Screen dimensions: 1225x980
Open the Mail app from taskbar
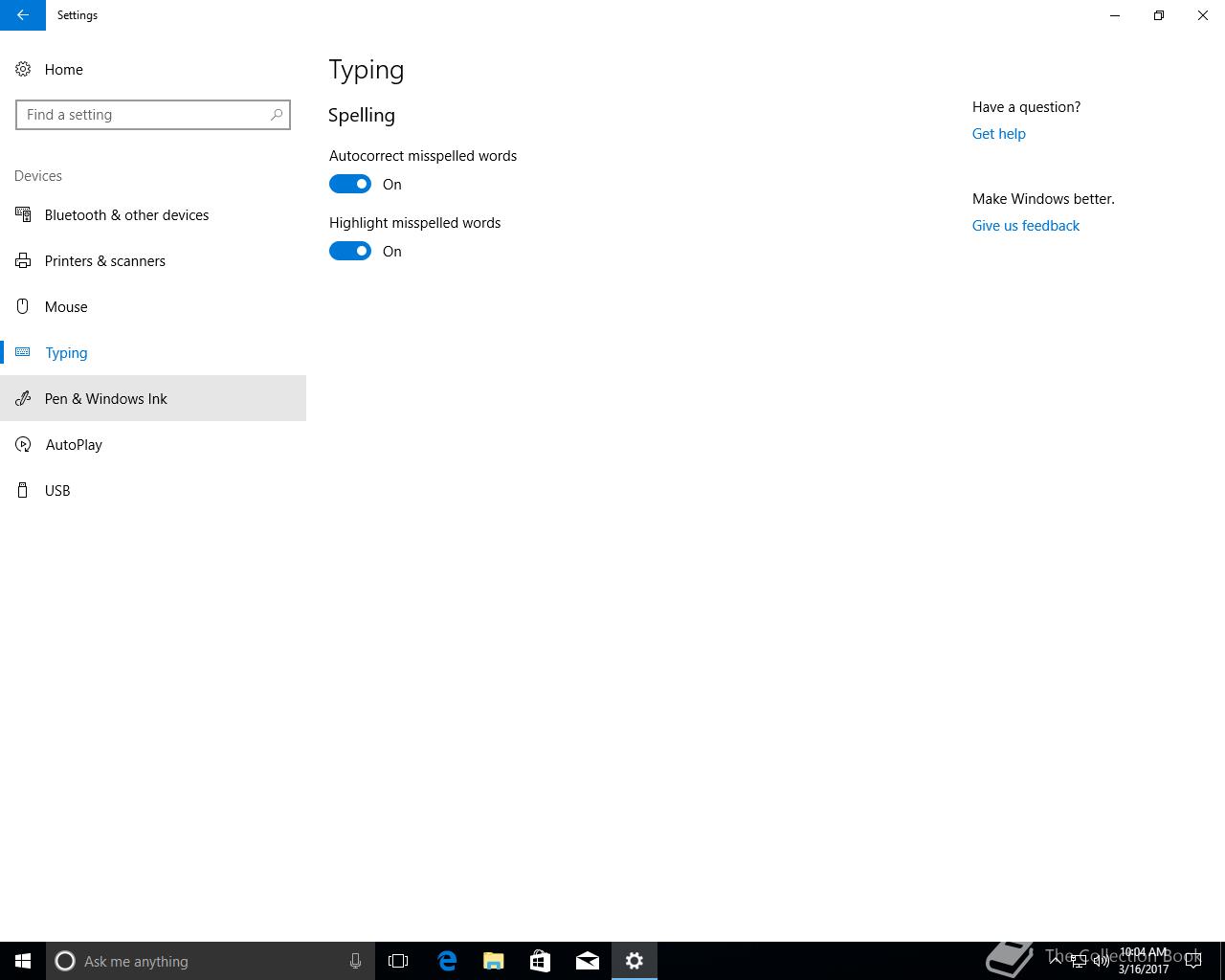coord(588,961)
